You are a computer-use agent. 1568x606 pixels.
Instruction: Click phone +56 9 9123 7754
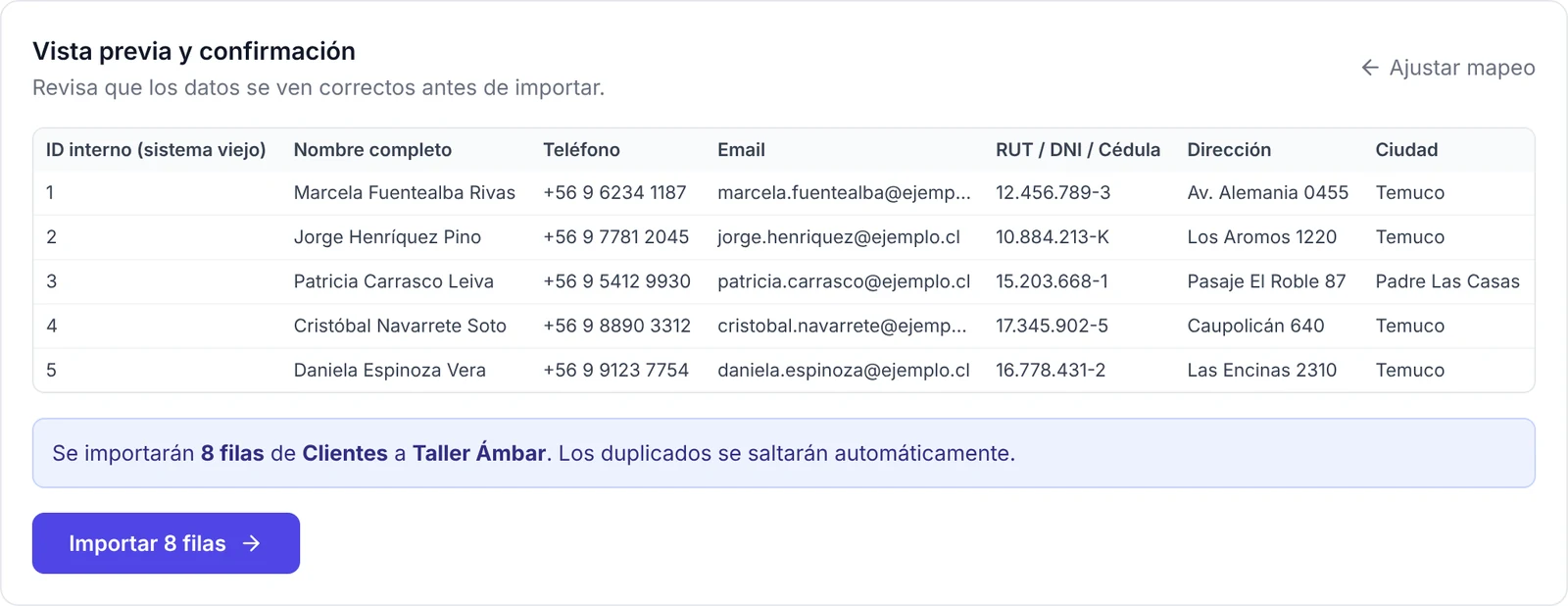[616, 370]
